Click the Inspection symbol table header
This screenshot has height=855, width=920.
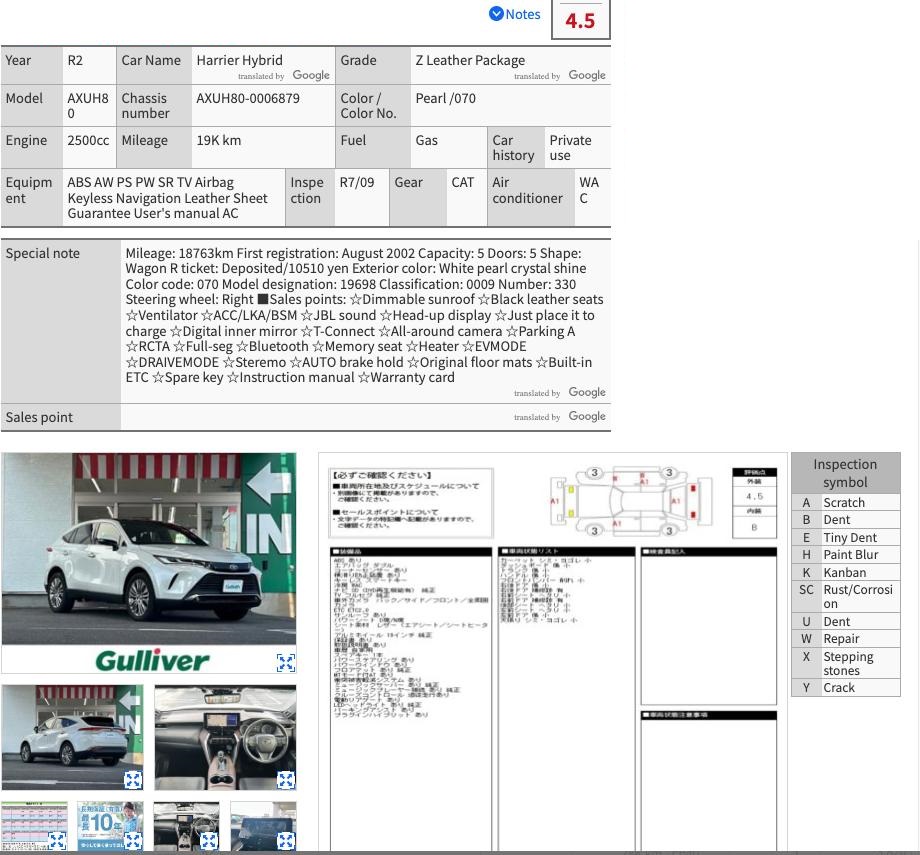pos(845,473)
